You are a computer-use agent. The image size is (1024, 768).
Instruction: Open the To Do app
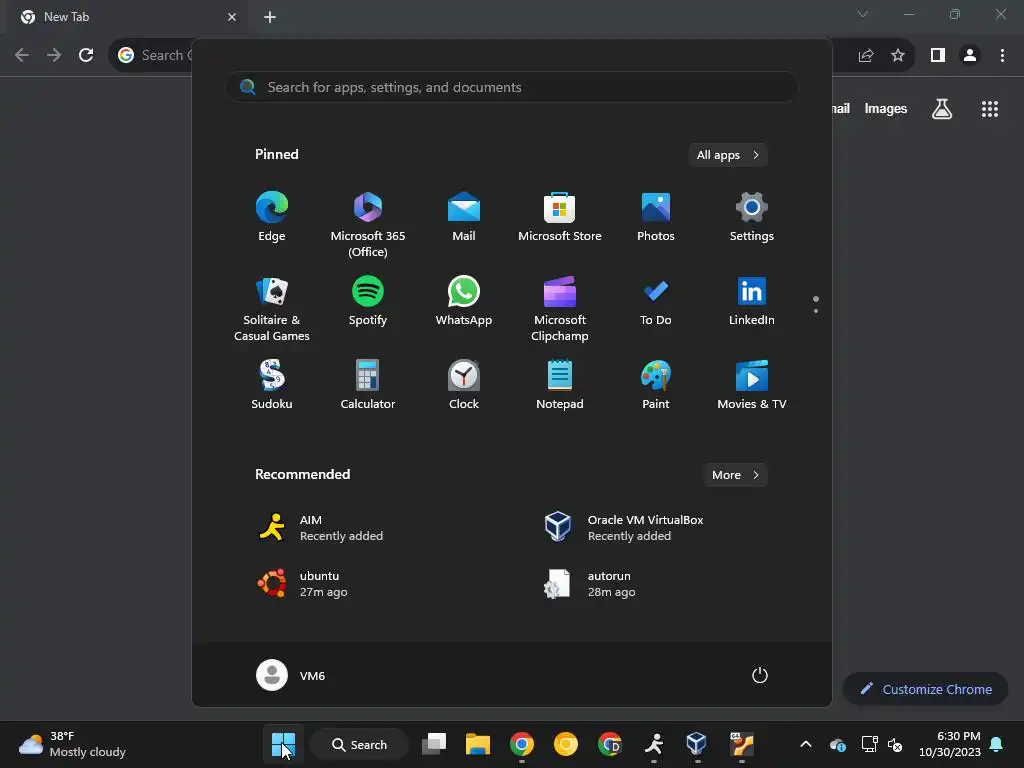(x=656, y=302)
